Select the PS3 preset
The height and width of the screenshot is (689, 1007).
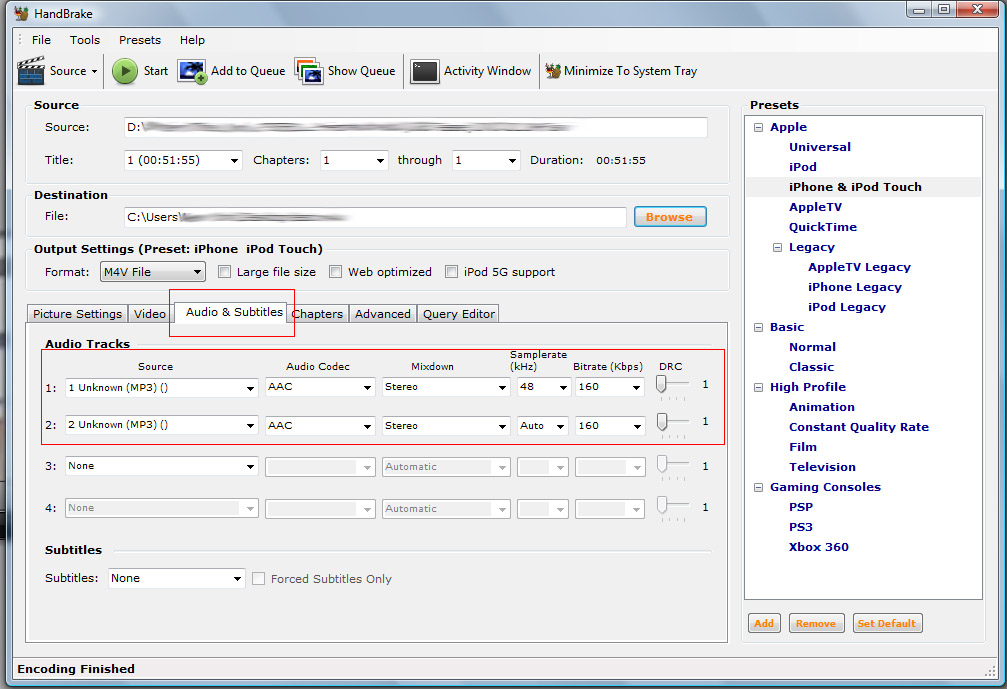[x=801, y=527]
